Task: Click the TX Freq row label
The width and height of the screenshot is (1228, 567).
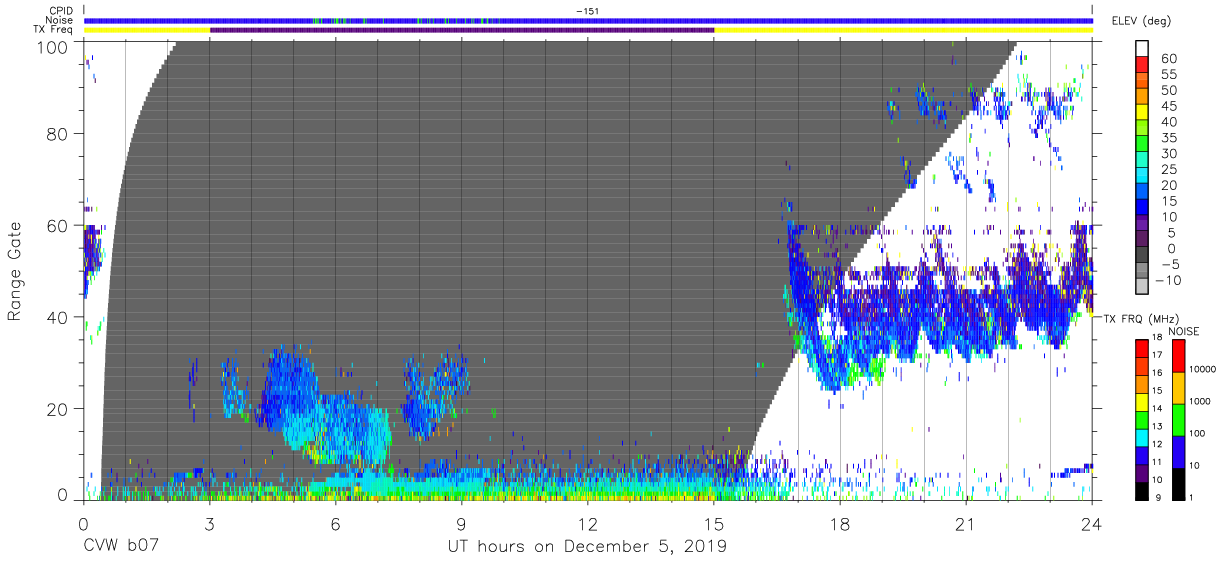Action: [53, 30]
